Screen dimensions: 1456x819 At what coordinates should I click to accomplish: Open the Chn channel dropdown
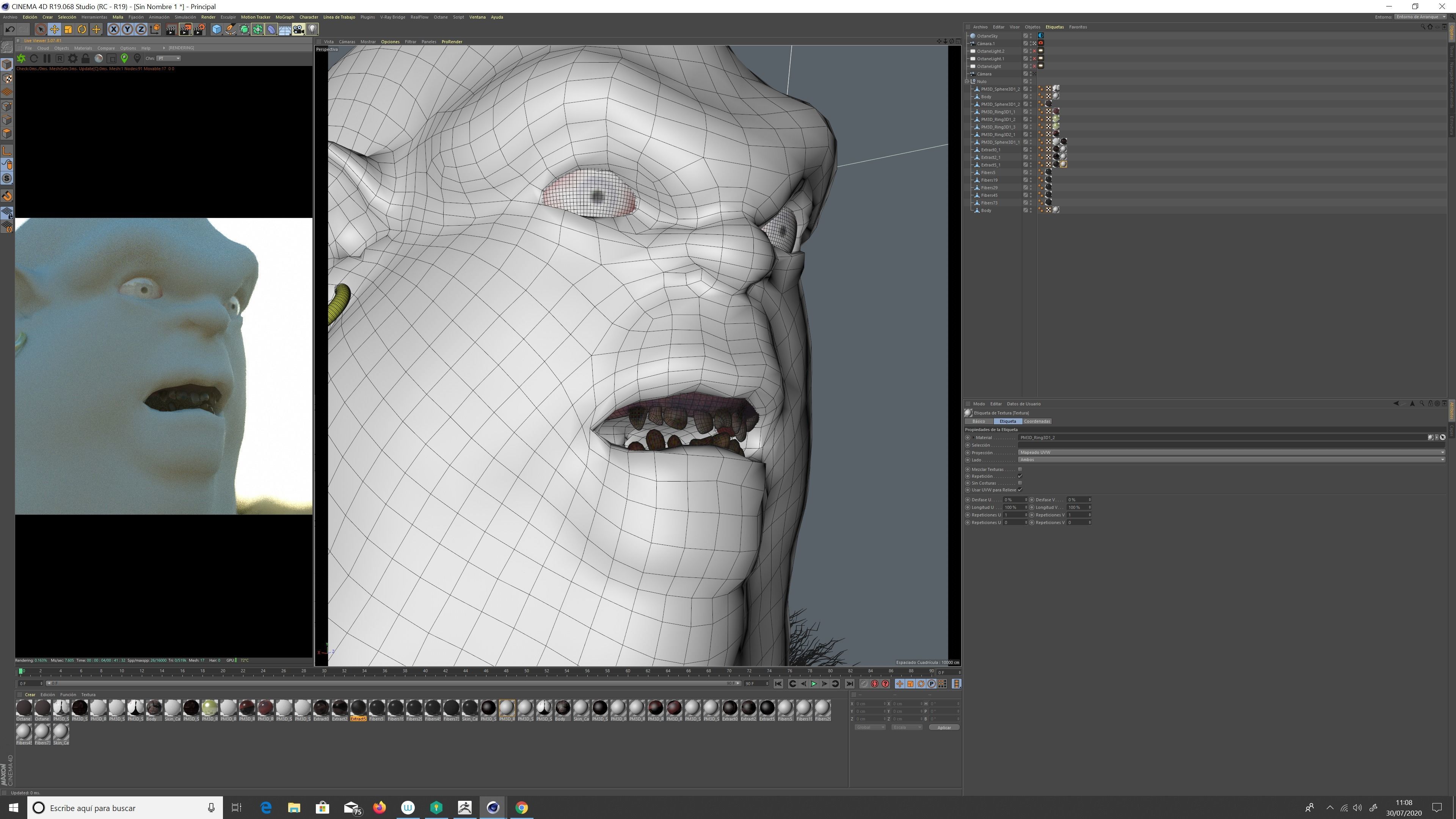pyautogui.click(x=169, y=58)
